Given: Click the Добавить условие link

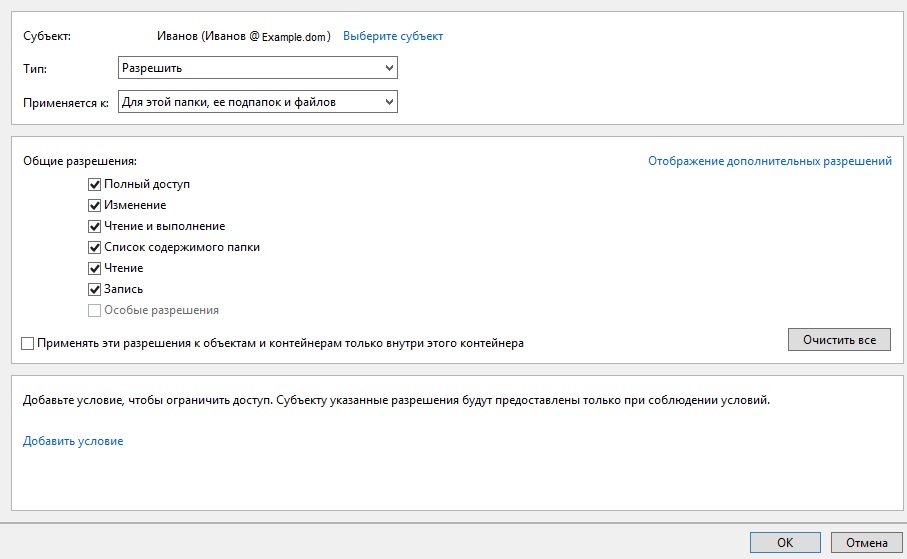Looking at the screenshot, I should point(73,441).
